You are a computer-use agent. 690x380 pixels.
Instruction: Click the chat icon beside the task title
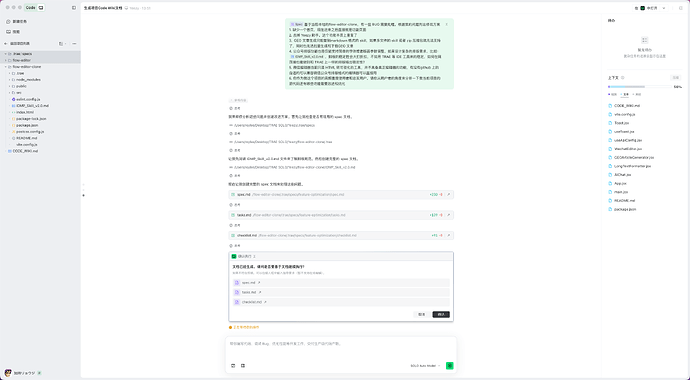[x=126, y=8]
